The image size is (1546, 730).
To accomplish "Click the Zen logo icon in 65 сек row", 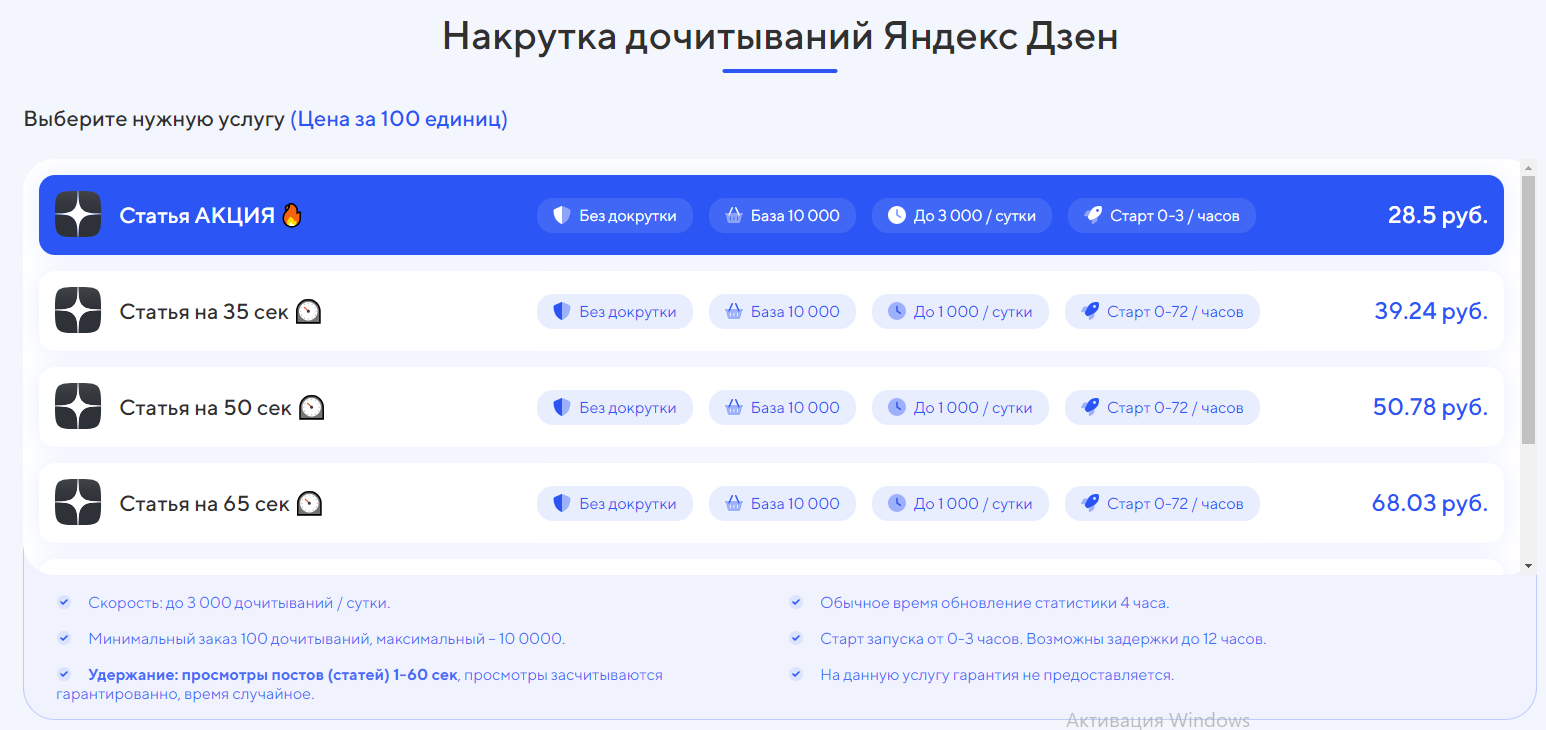I will (x=78, y=503).
